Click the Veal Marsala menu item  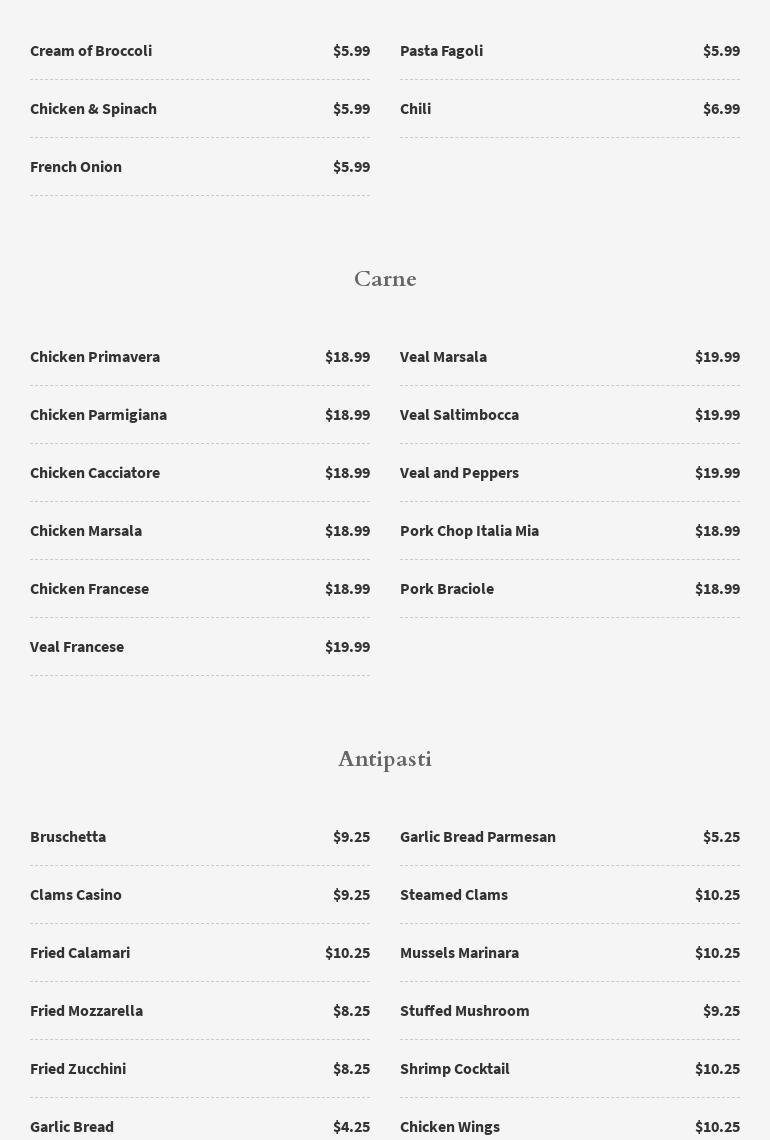(x=443, y=357)
